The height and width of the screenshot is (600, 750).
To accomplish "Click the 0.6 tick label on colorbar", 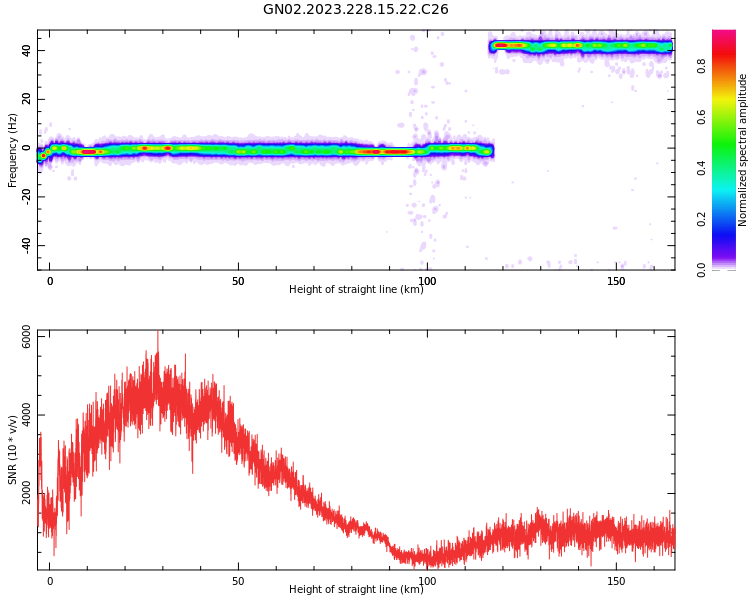I will click(701, 117).
